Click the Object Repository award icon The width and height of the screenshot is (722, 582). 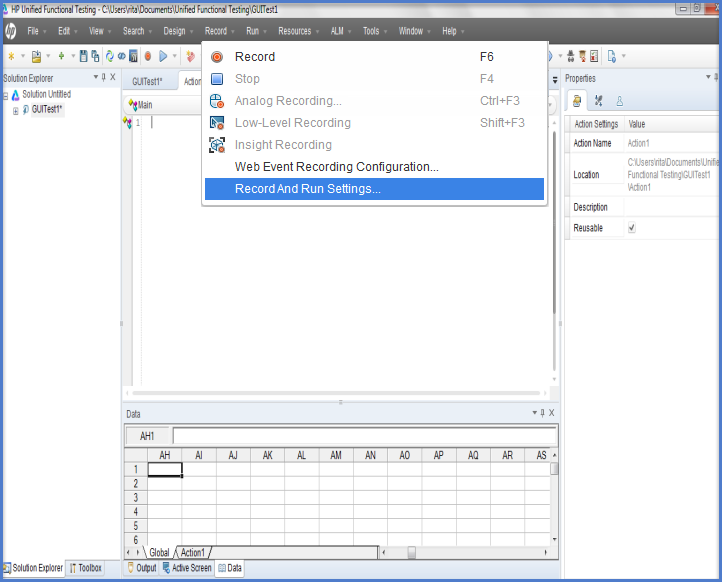[x=582, y=56]
